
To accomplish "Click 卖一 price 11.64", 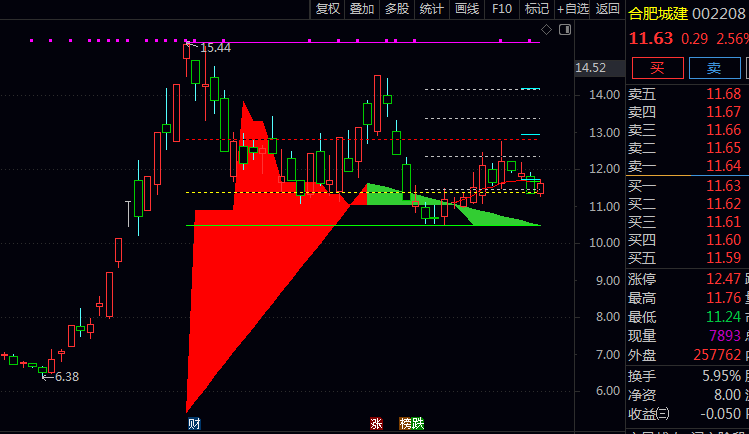I will [724, 166].
